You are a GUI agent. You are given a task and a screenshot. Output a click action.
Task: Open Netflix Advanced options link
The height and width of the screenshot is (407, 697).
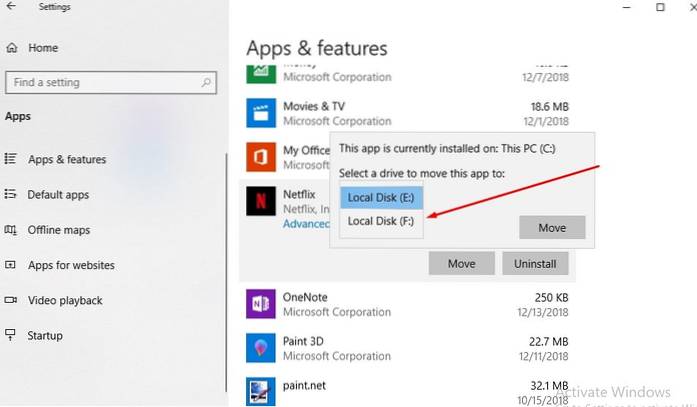[x=306, y=224]
